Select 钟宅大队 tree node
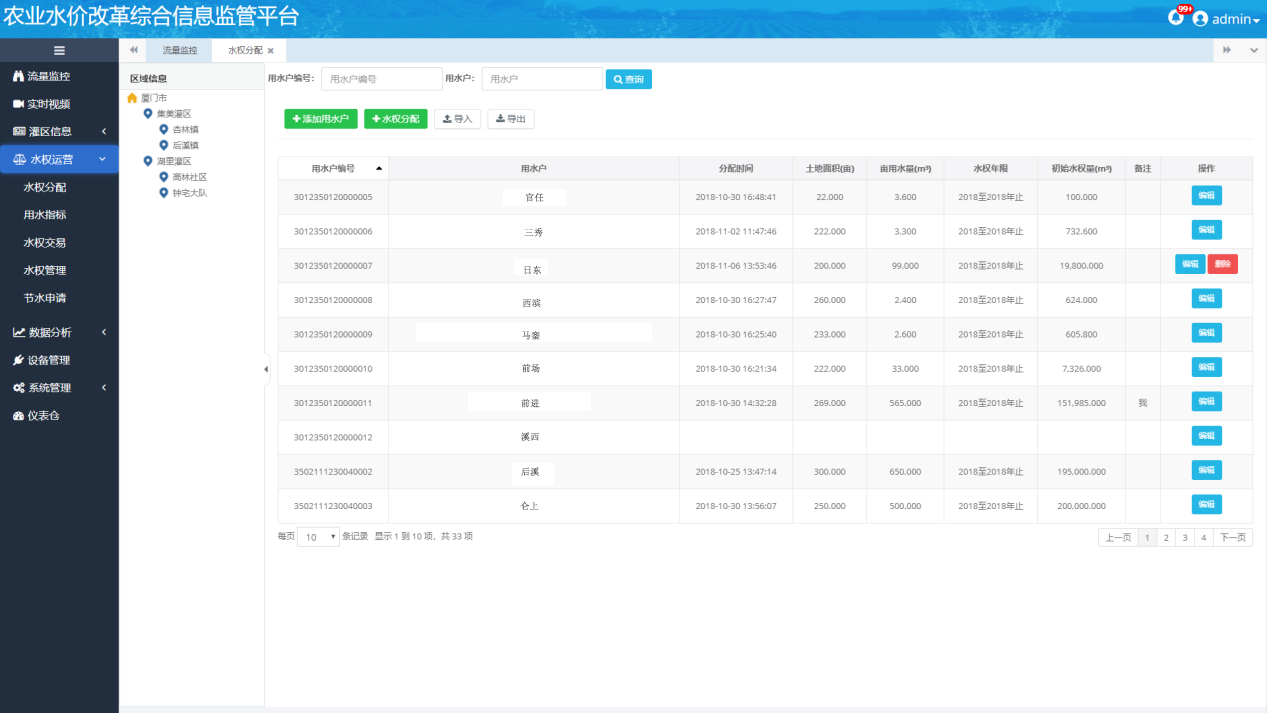The image size is (1267, 713). 189,192
